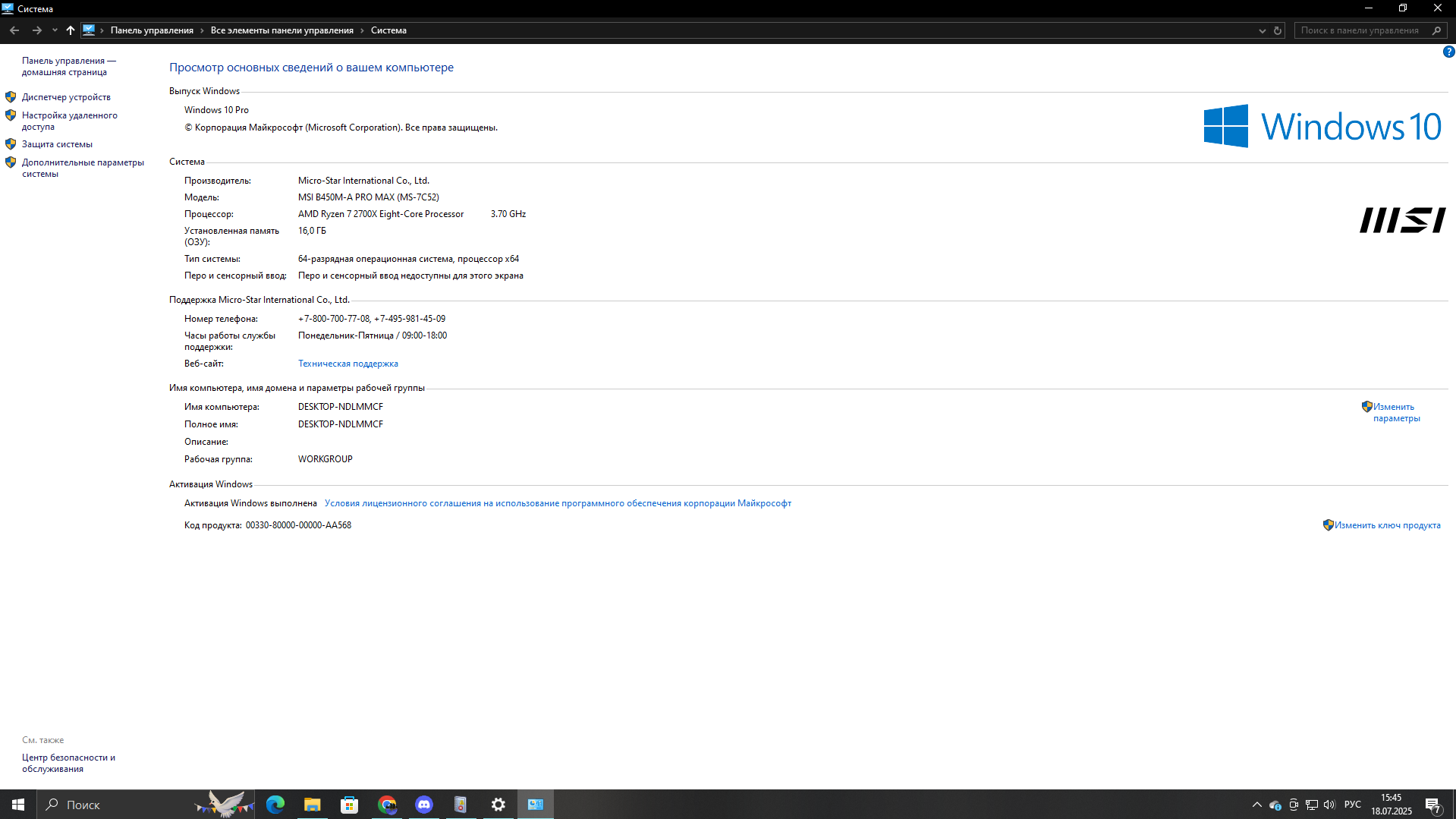Image resolution: width=1456 pixels, height=819 pixels.
Task: Select the Система breadcrumb
Action: [x=388, y=30]
